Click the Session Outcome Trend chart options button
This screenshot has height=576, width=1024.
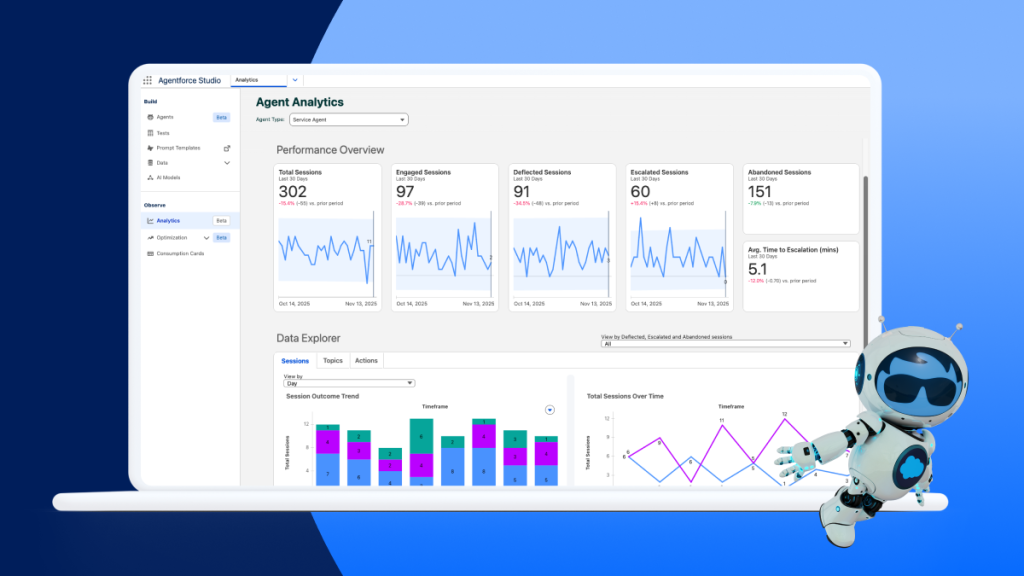pos(549,408)
